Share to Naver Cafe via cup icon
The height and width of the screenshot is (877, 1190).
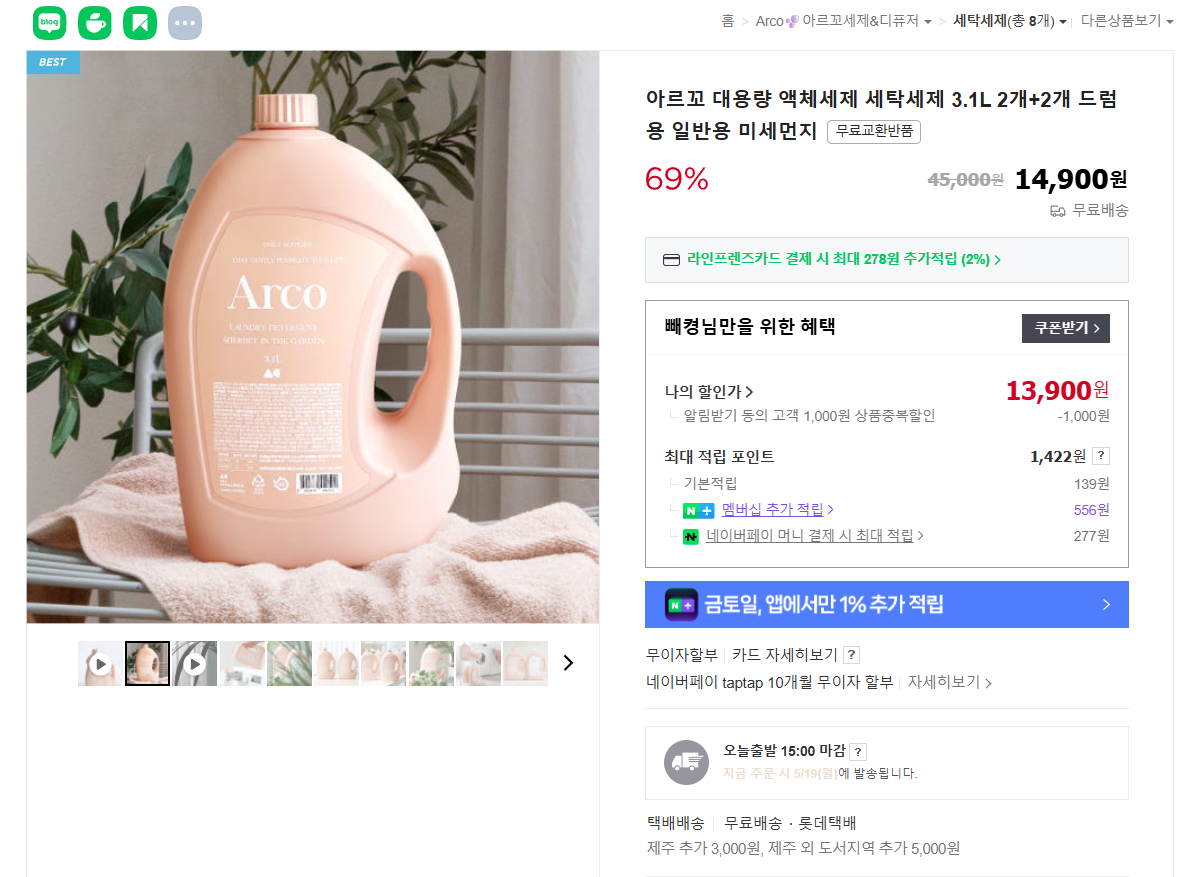click(x=94, y=23)
